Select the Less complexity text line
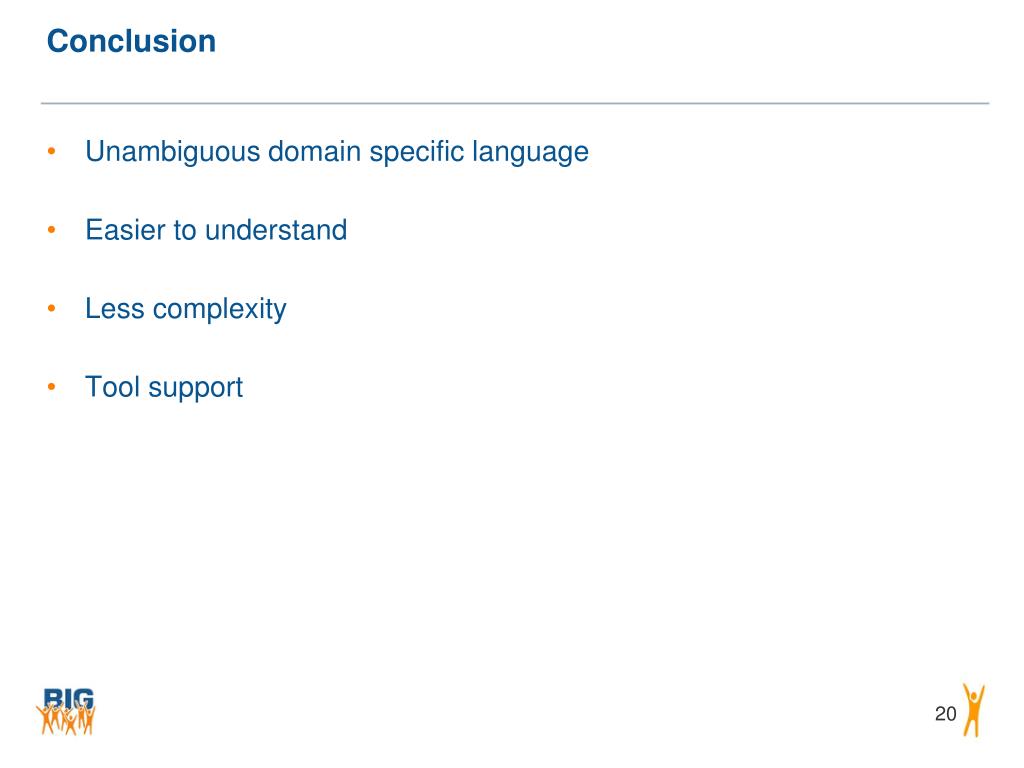 pos(186,310)
